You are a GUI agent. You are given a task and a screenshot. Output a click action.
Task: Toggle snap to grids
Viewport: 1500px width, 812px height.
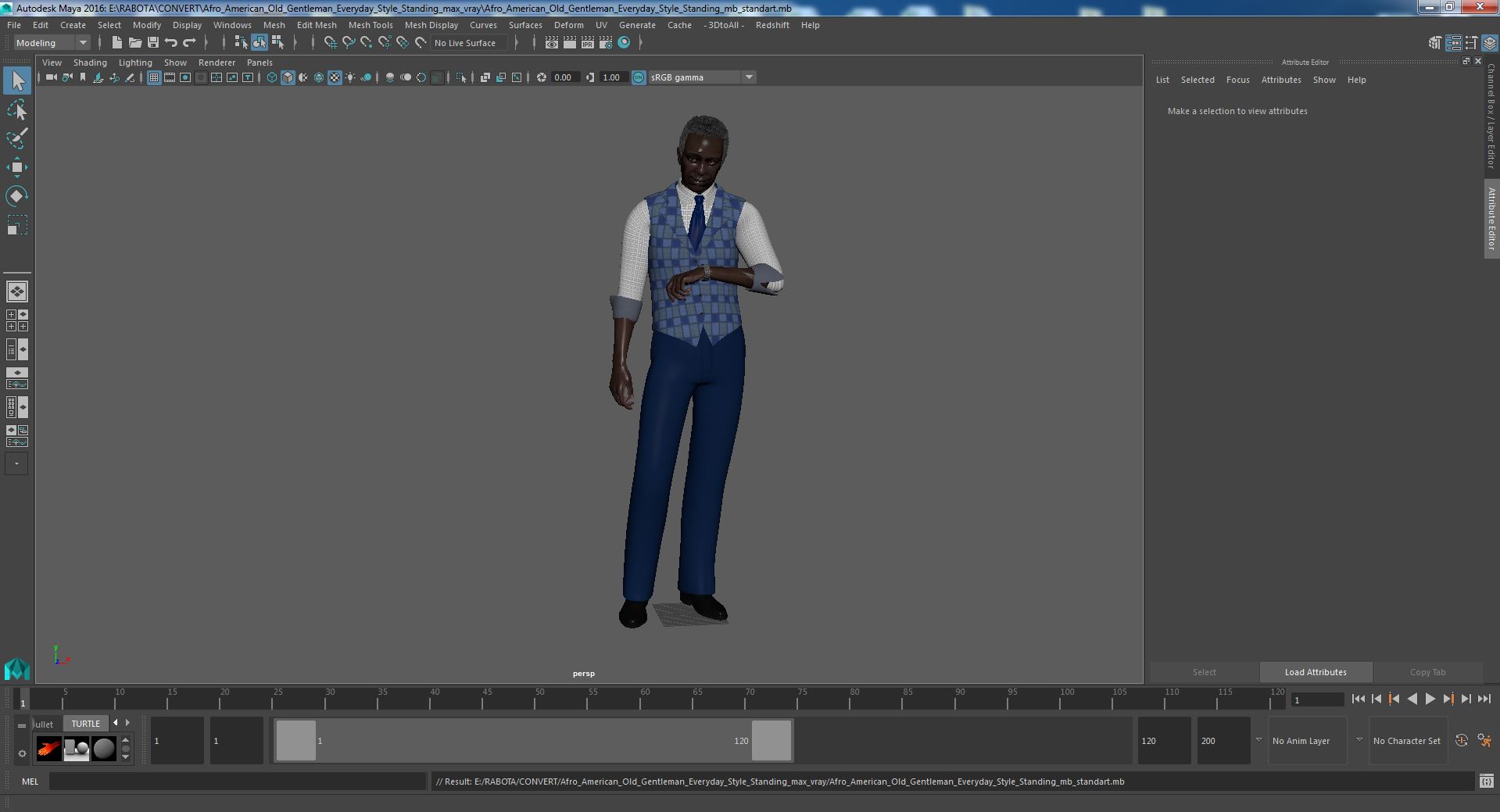click(331, 43)
